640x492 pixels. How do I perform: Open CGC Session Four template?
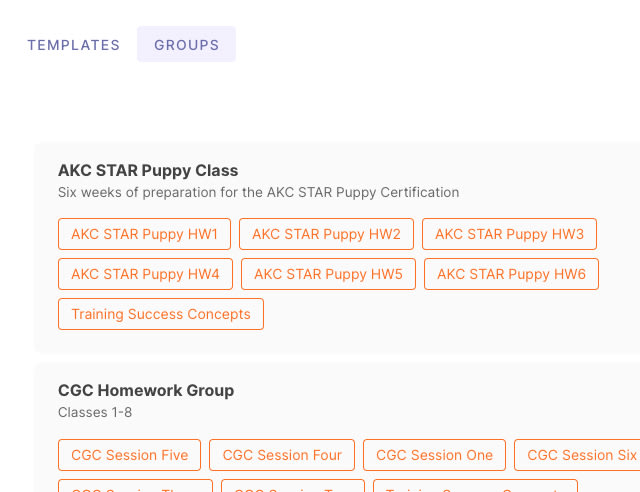coord(282,455)
